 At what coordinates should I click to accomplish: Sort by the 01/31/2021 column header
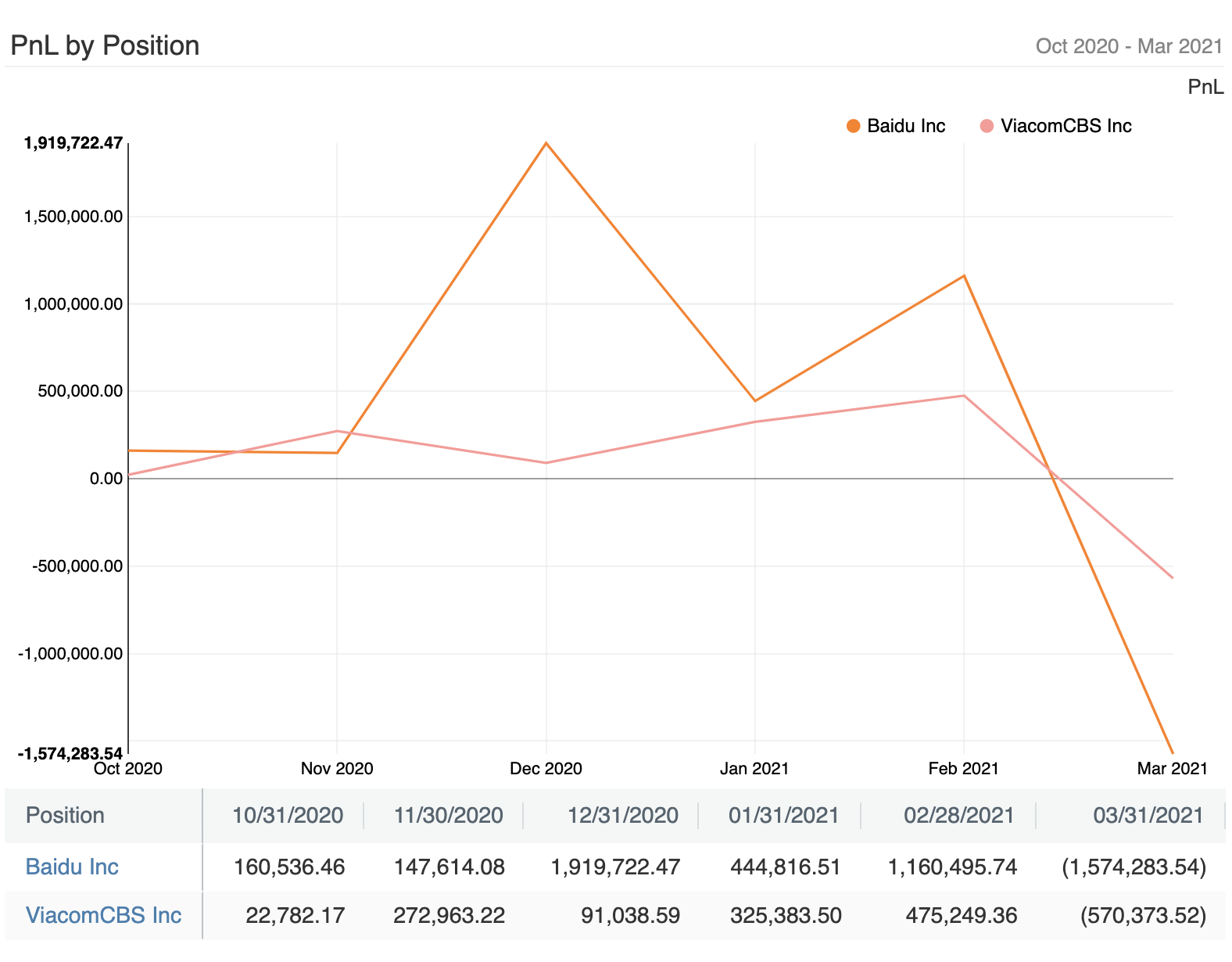click(784, 815)
